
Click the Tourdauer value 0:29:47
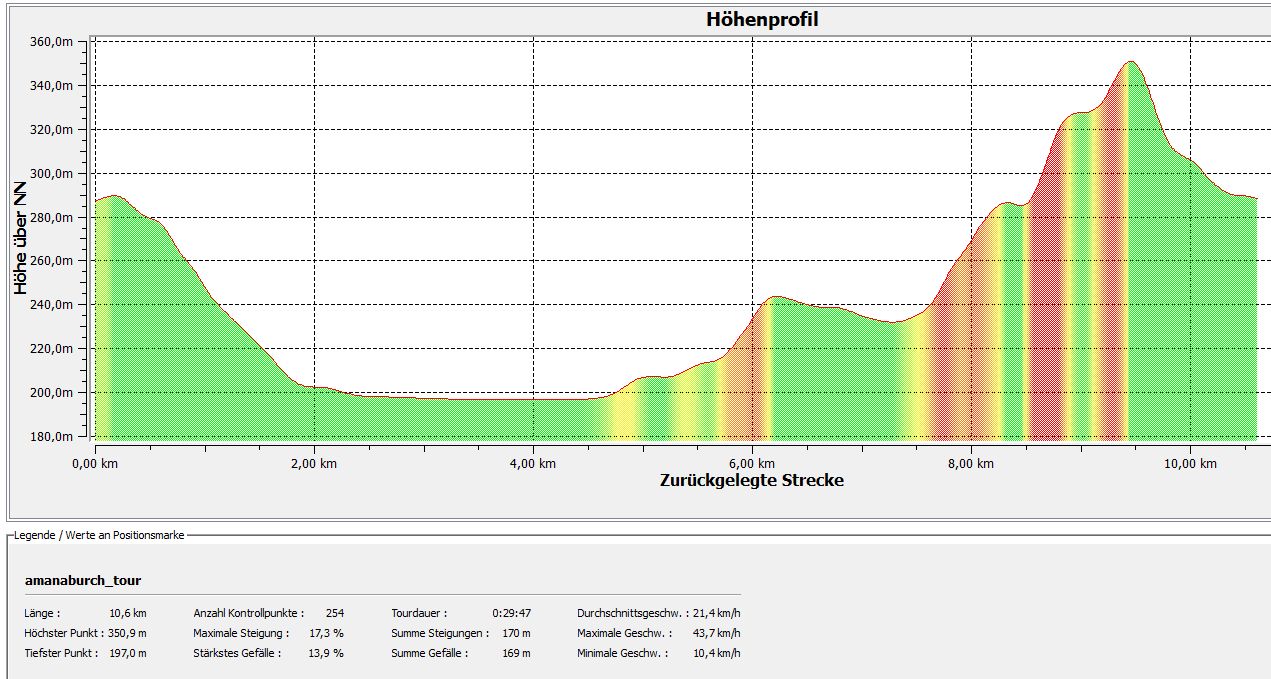(511, 613)
